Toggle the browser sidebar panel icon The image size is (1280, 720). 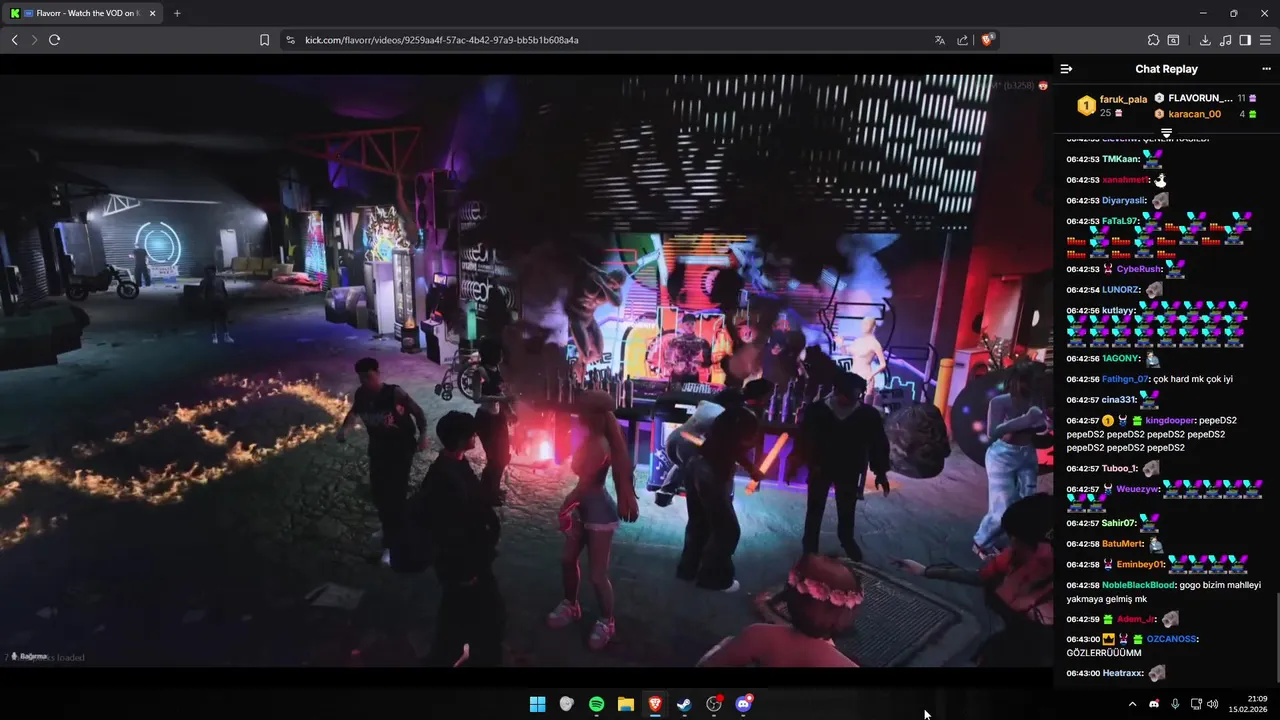pyautogui.click(x=1245, y=40)
